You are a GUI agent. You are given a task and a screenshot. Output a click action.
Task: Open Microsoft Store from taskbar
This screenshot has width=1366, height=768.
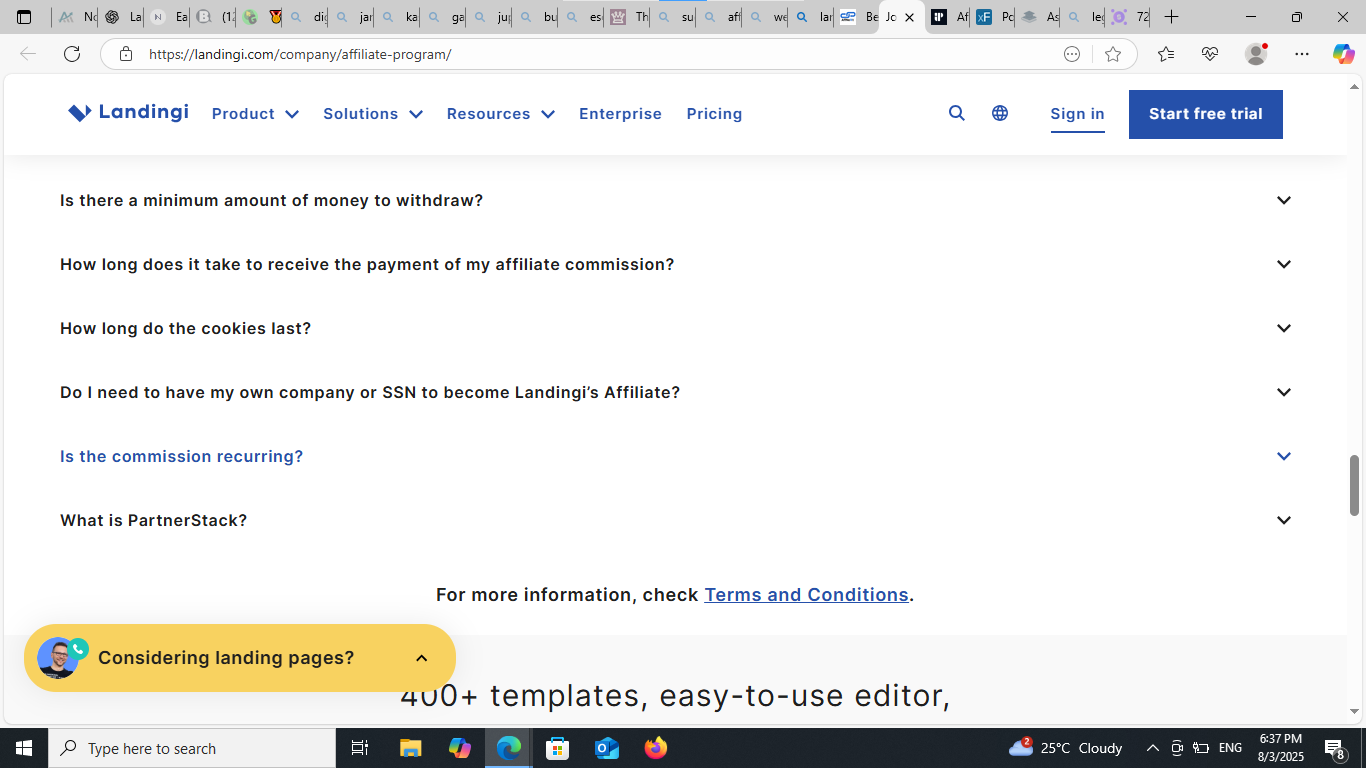tap(558, 748)
